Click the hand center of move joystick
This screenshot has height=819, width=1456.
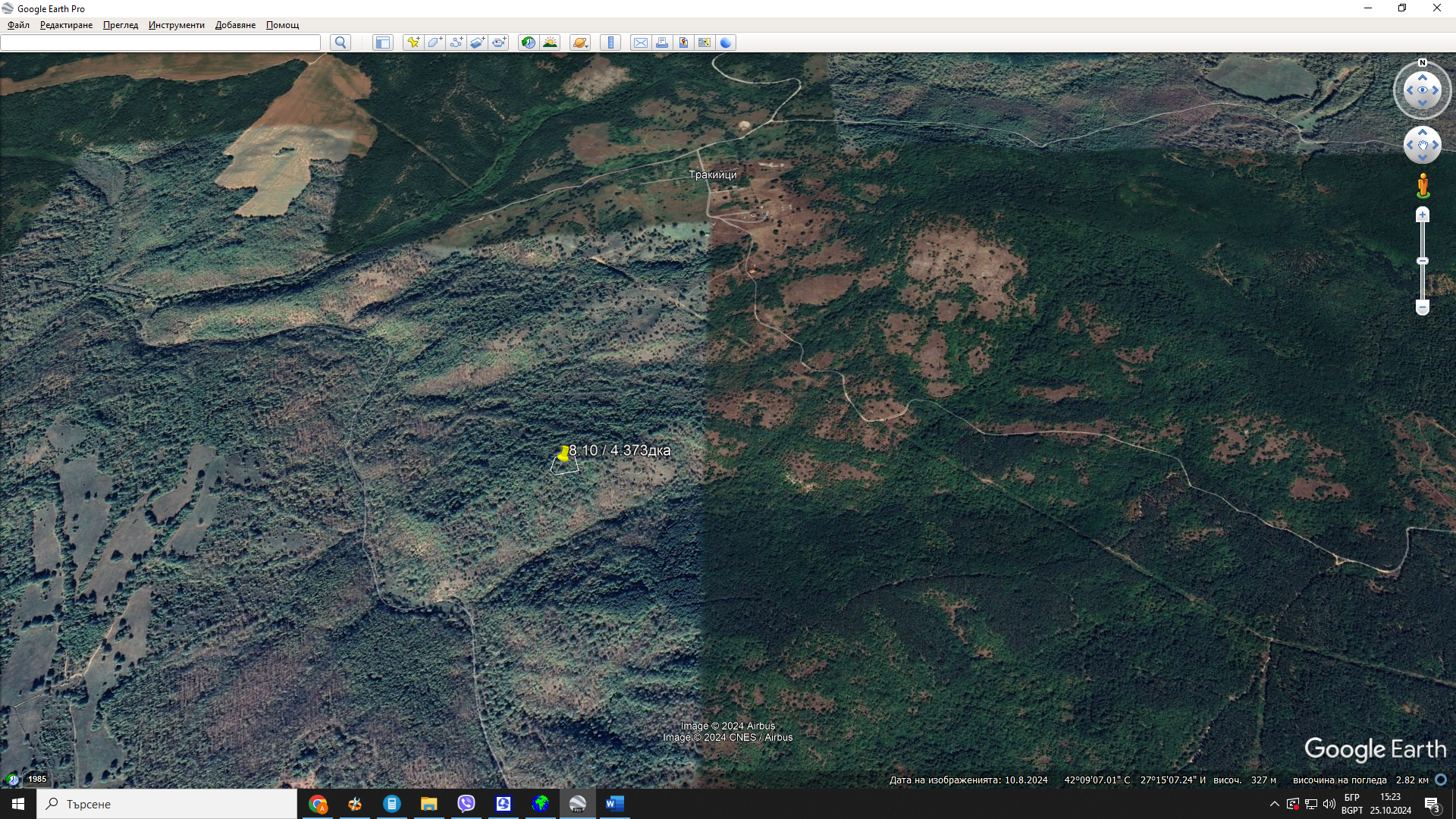(1423, 145)
